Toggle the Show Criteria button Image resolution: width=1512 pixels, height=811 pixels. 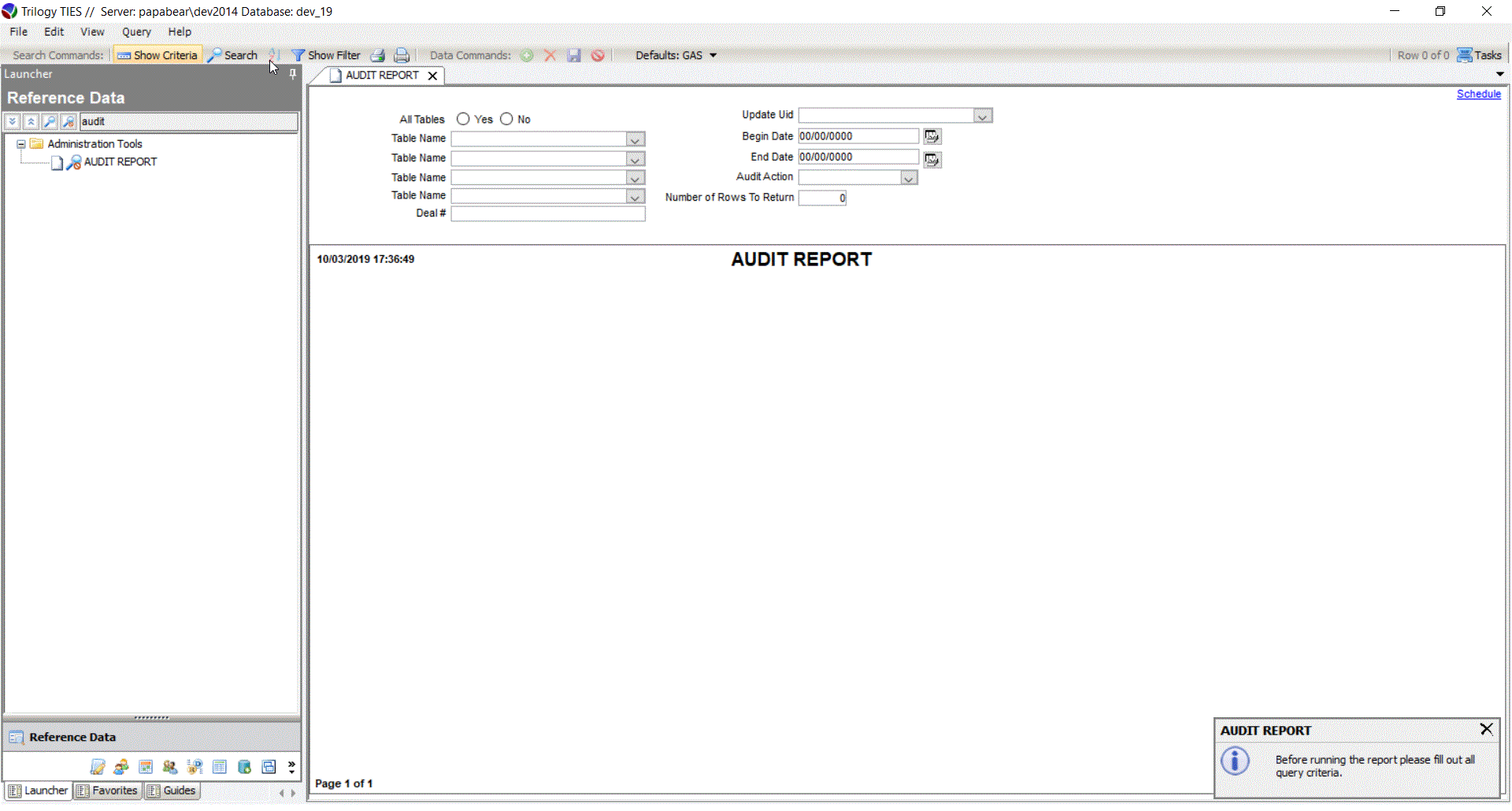(x=157, y=55)
